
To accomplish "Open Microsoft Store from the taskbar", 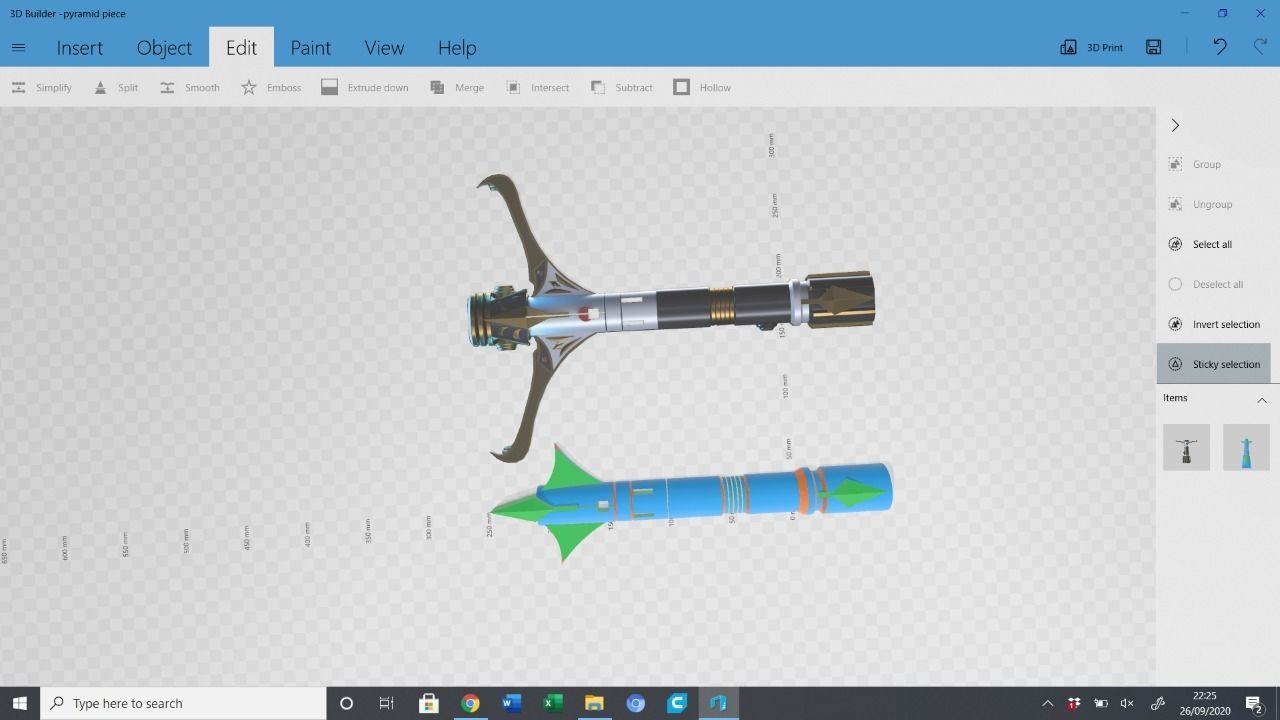I will tap(428, 703).
